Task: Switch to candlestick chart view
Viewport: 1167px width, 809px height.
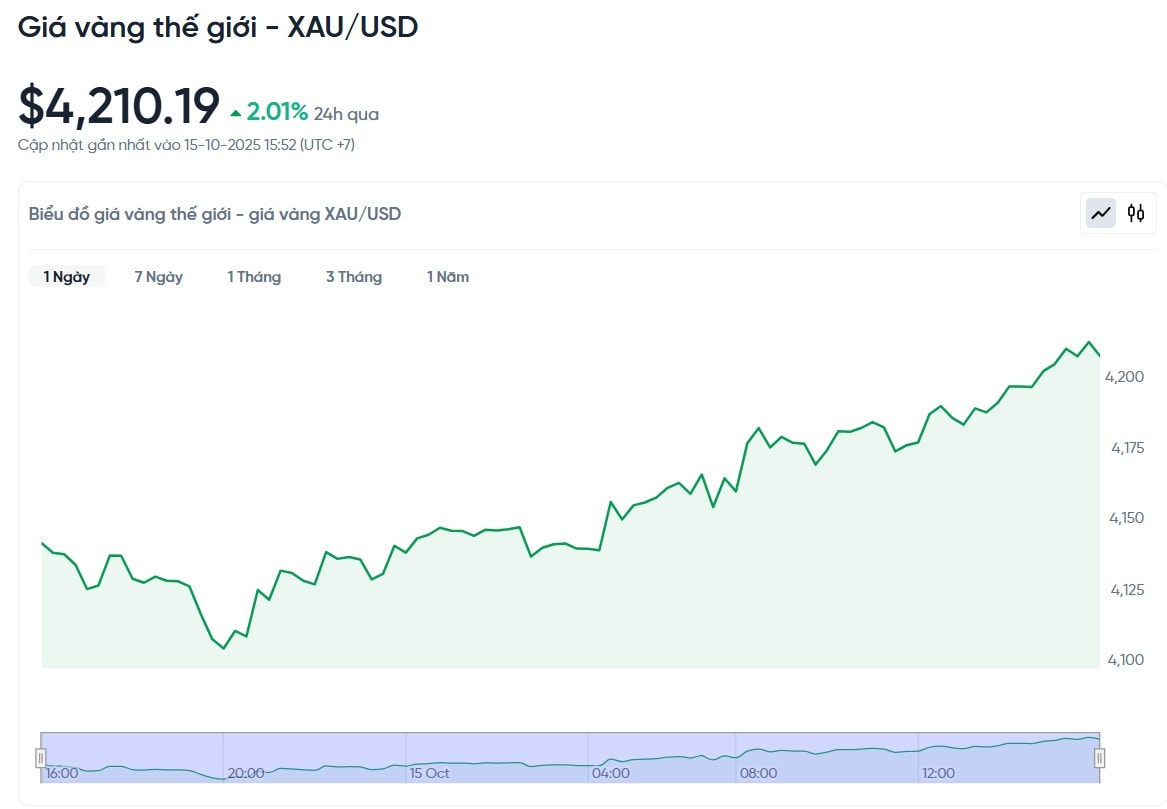Action: pyautogui.click(x=1136, y=213)
